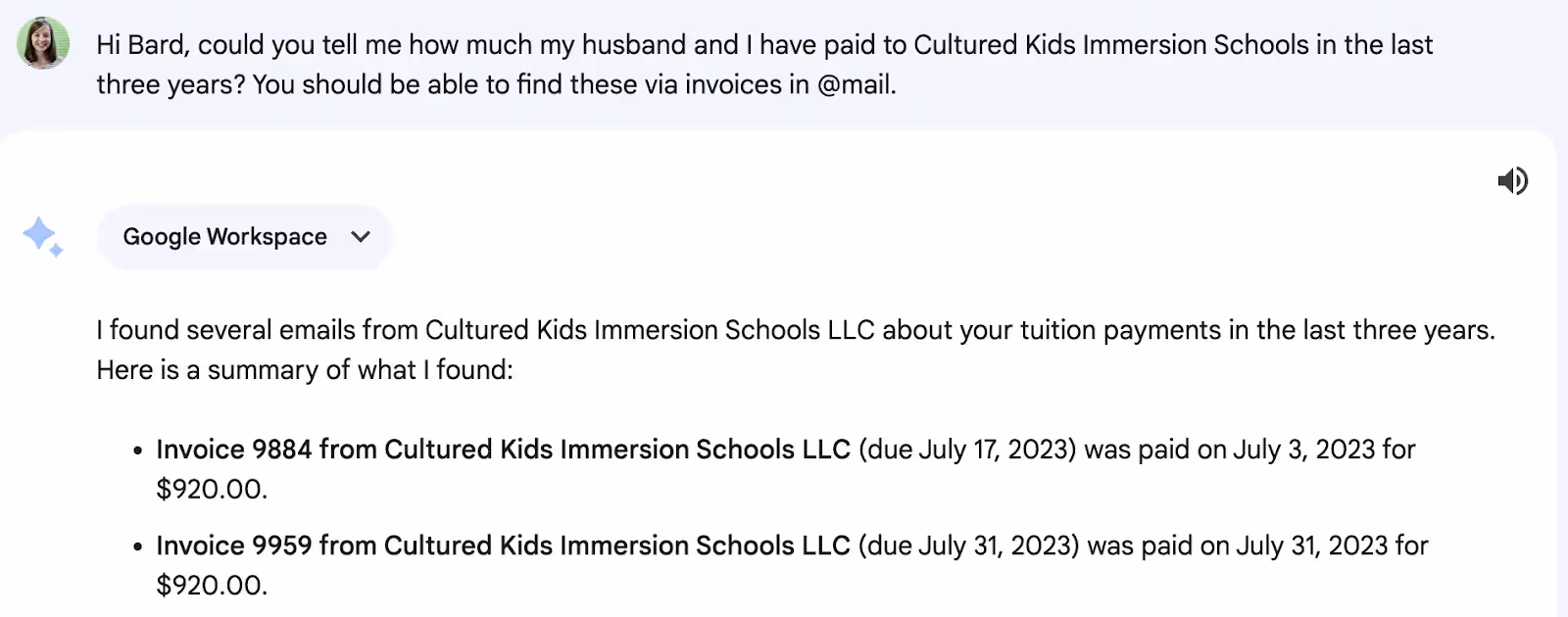
Task: Click the $920.00 amount under Invoice 9884
Action: pyautogui.click(x=212, y=489)
